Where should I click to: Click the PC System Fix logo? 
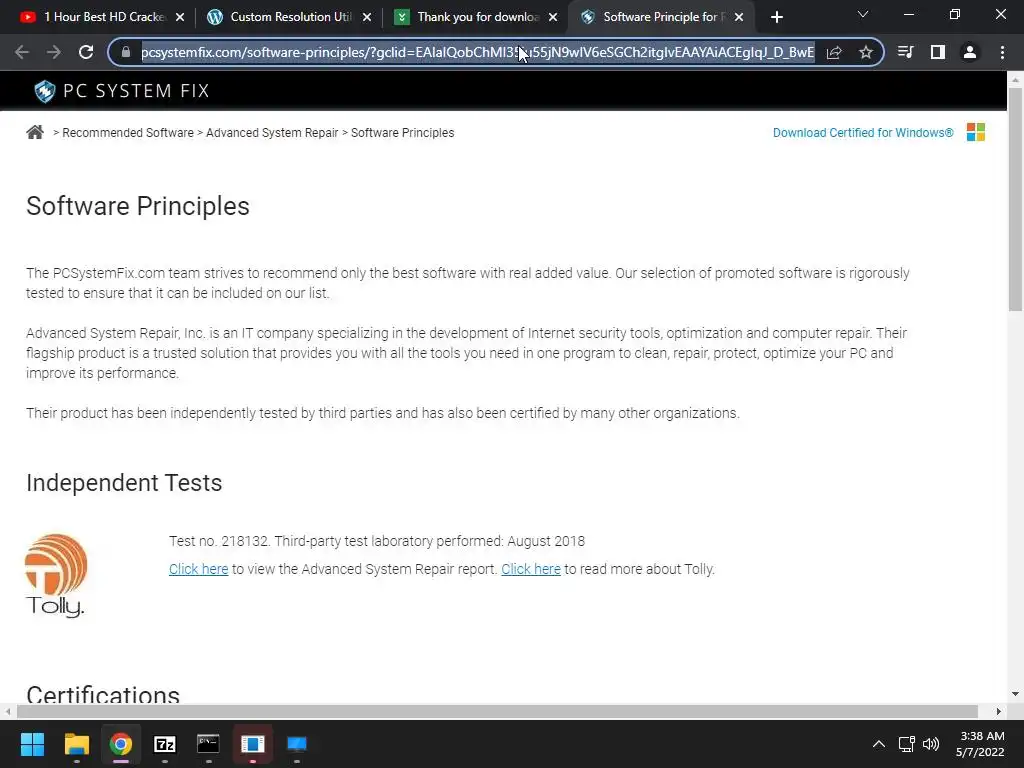pyautogui.click(x=121, y=91)
